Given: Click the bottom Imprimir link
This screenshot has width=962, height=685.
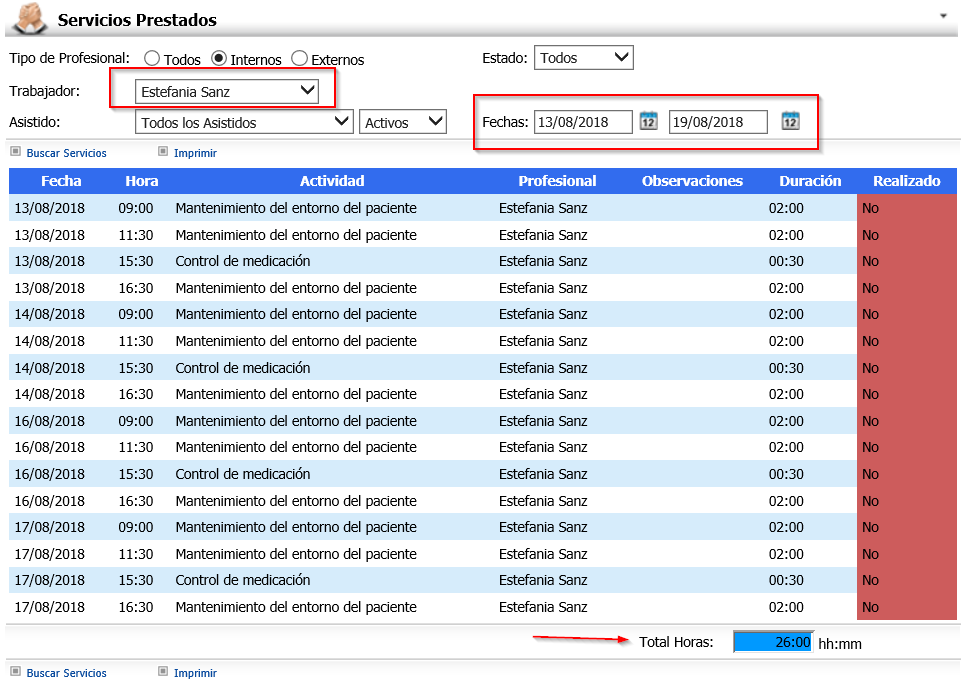Looking at the screenshot, I should coord(195,673).
